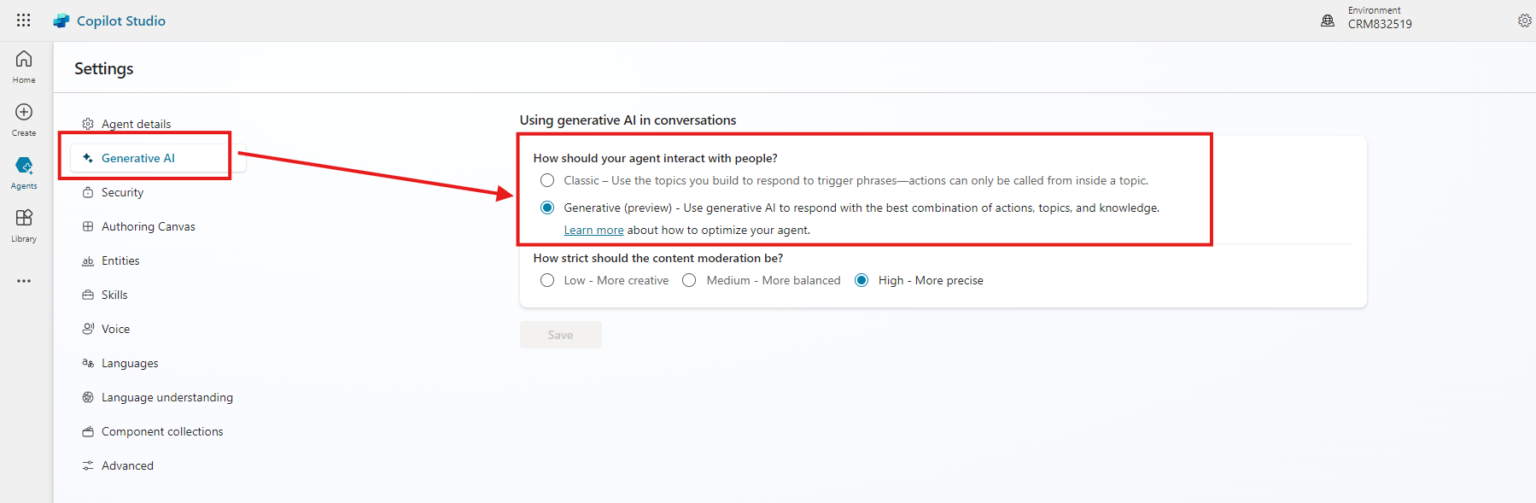Image resolution: width=1536 pixels, height=503 pixels.
Task: Expand the more options ellipsis in left rail
Action: click(x=24, y=281)
